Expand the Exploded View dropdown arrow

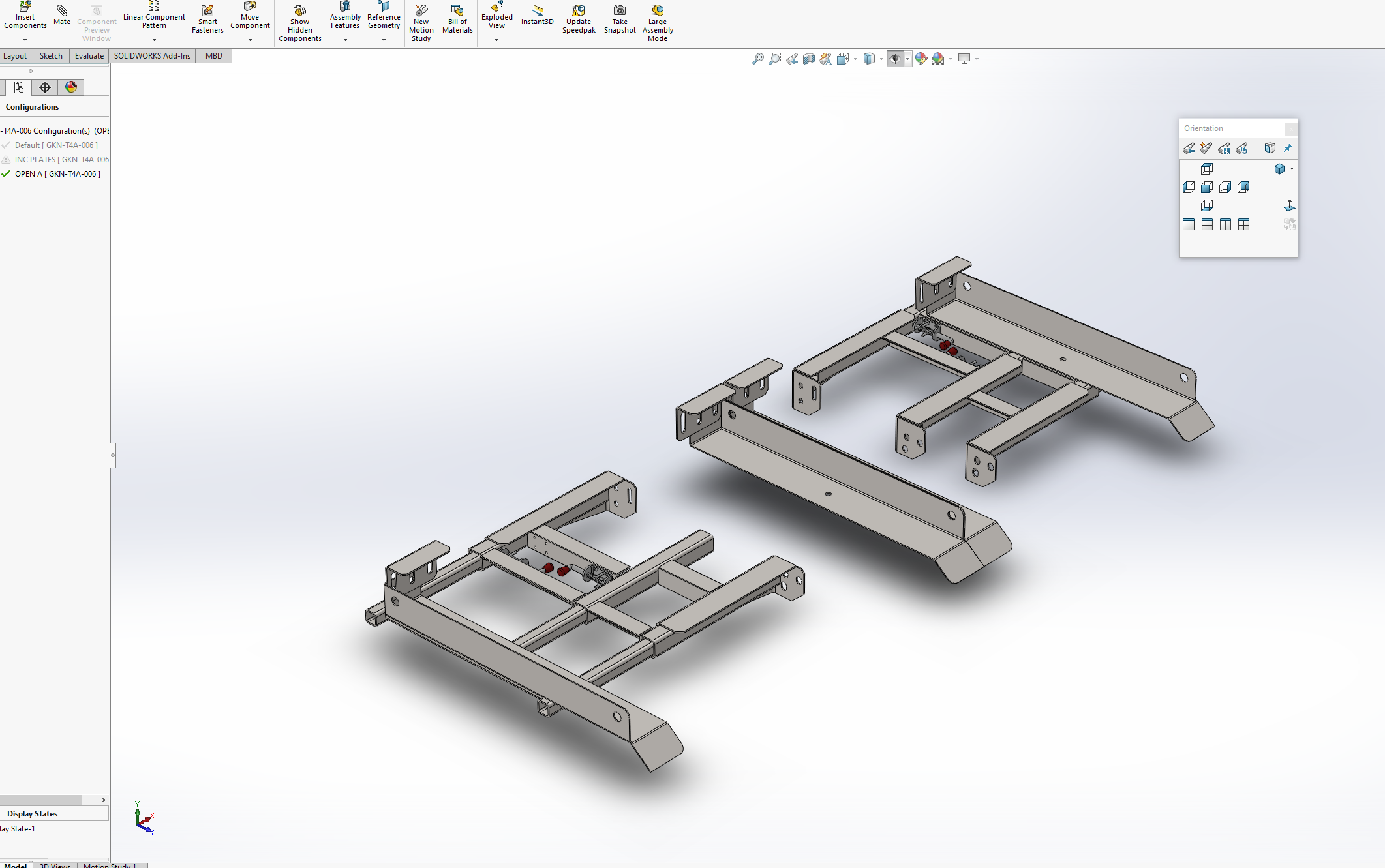tap(496, 40)
